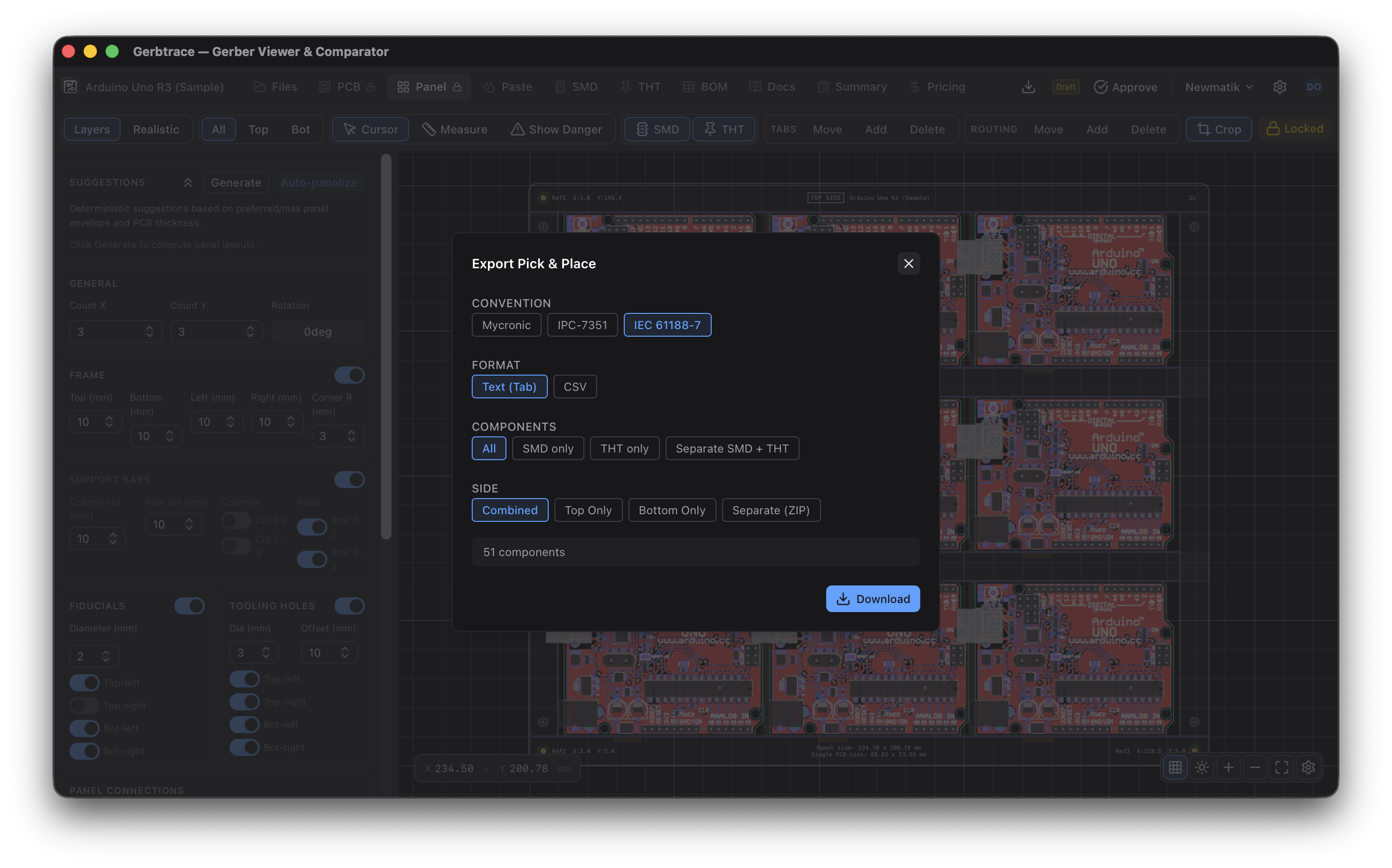The image size is (1392, 868).
Task: Switch to Realistic view
Action: [156, 129]
